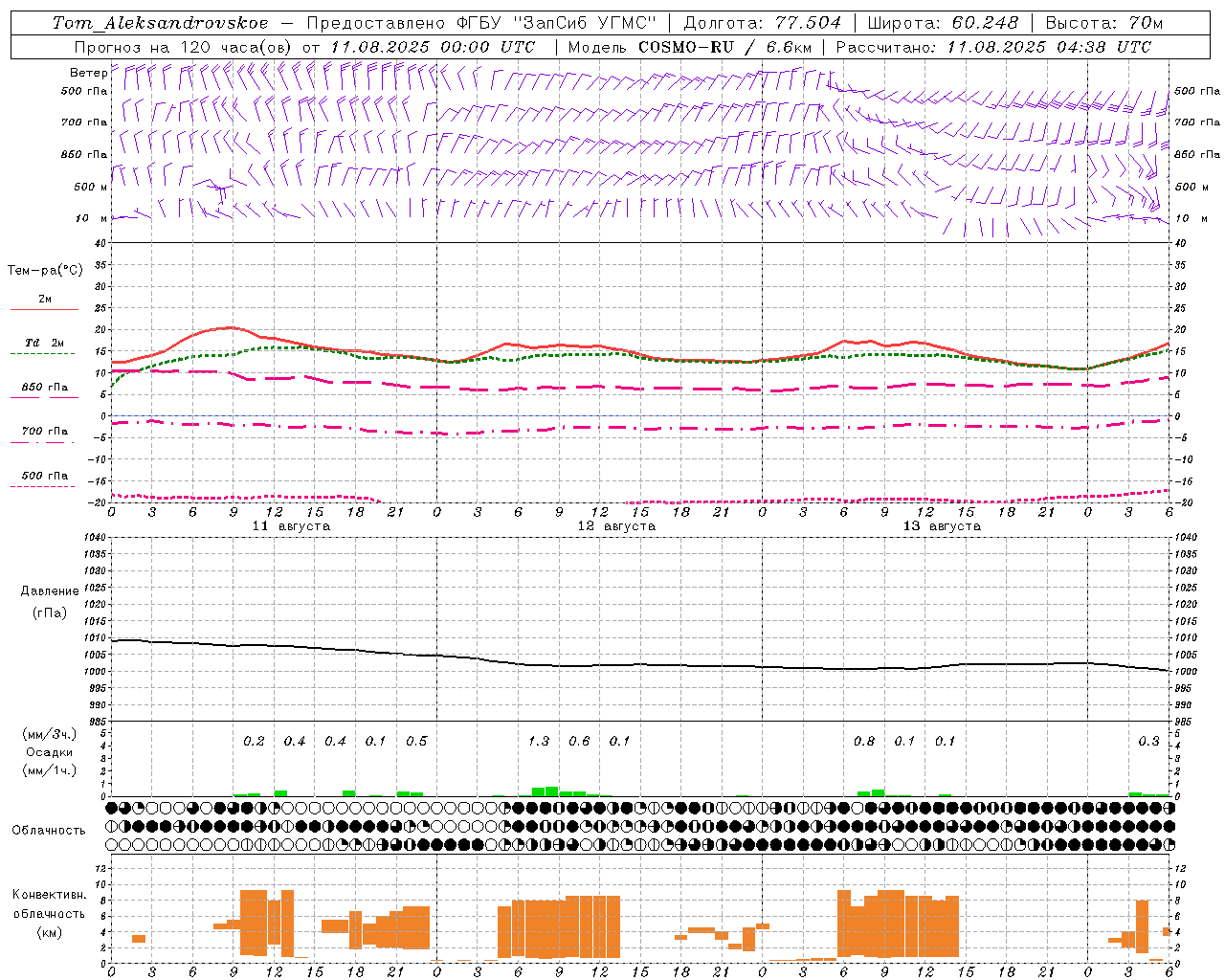Viewport: 1225px width, 980px height.
Task: Click the (км) unit under Конвективн. облачность
Action: click(x=49, y=932)
